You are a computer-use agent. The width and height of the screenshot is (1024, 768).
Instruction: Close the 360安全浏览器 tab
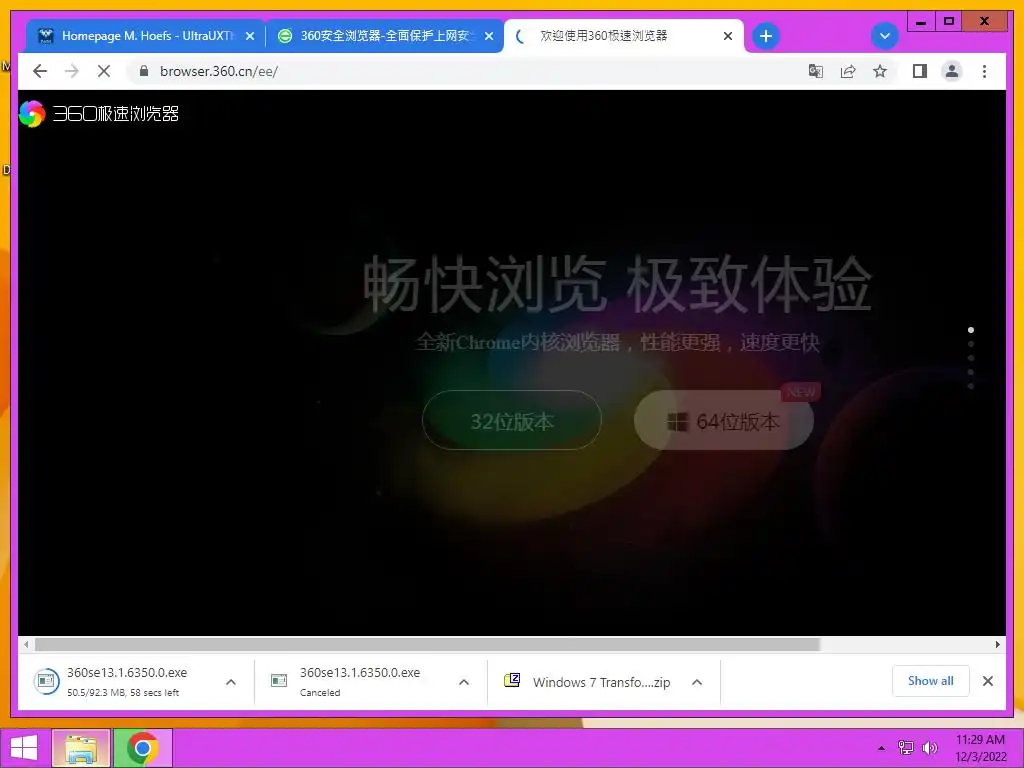pyautogui.click(x=488, y=36)
